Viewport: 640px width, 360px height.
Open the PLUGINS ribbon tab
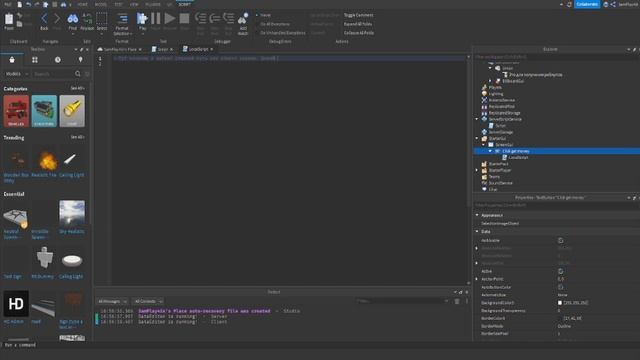(x=153, y=4)
